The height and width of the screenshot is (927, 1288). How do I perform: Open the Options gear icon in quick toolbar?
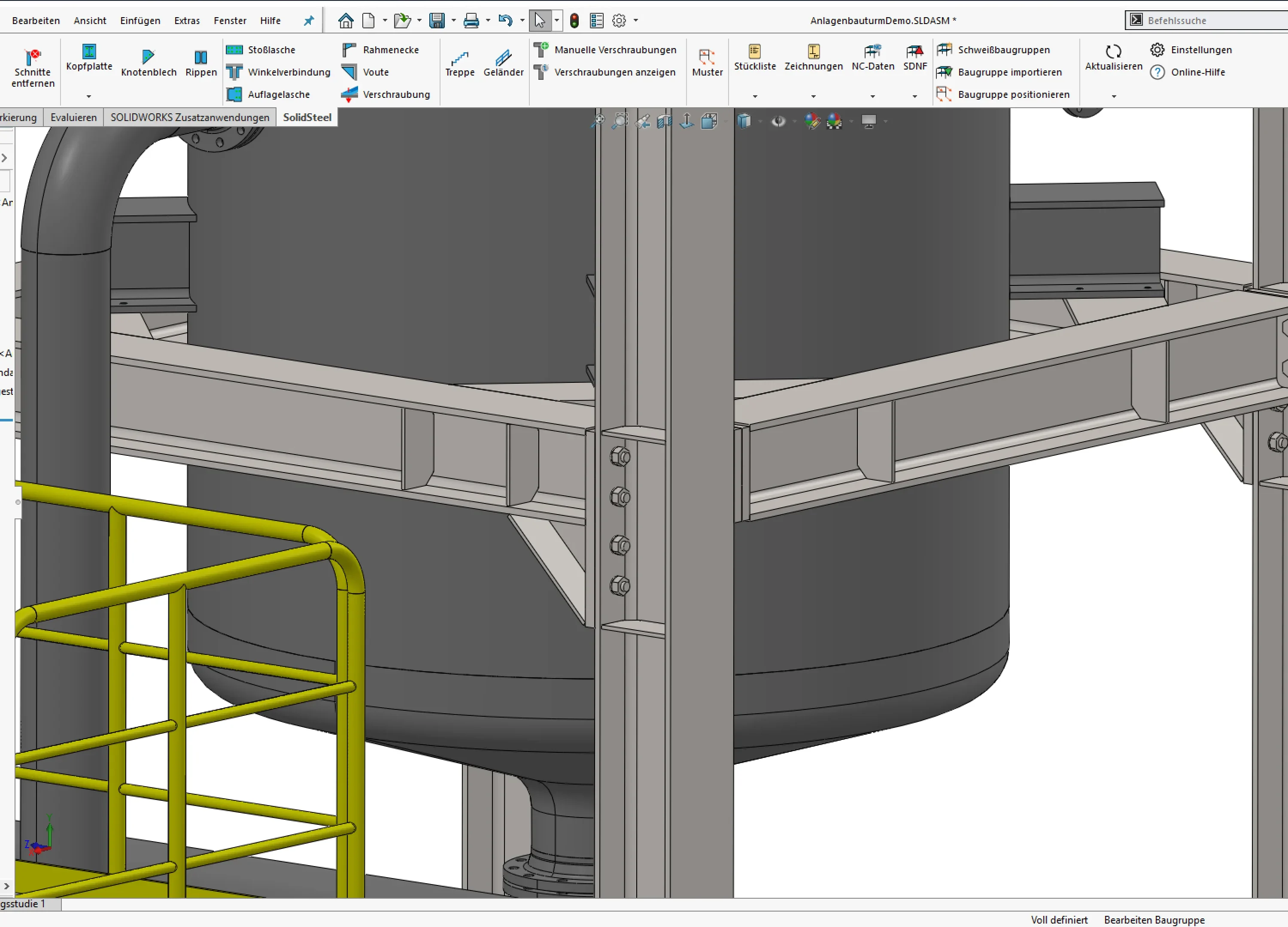pyautogui.click(x=619, y=21)
